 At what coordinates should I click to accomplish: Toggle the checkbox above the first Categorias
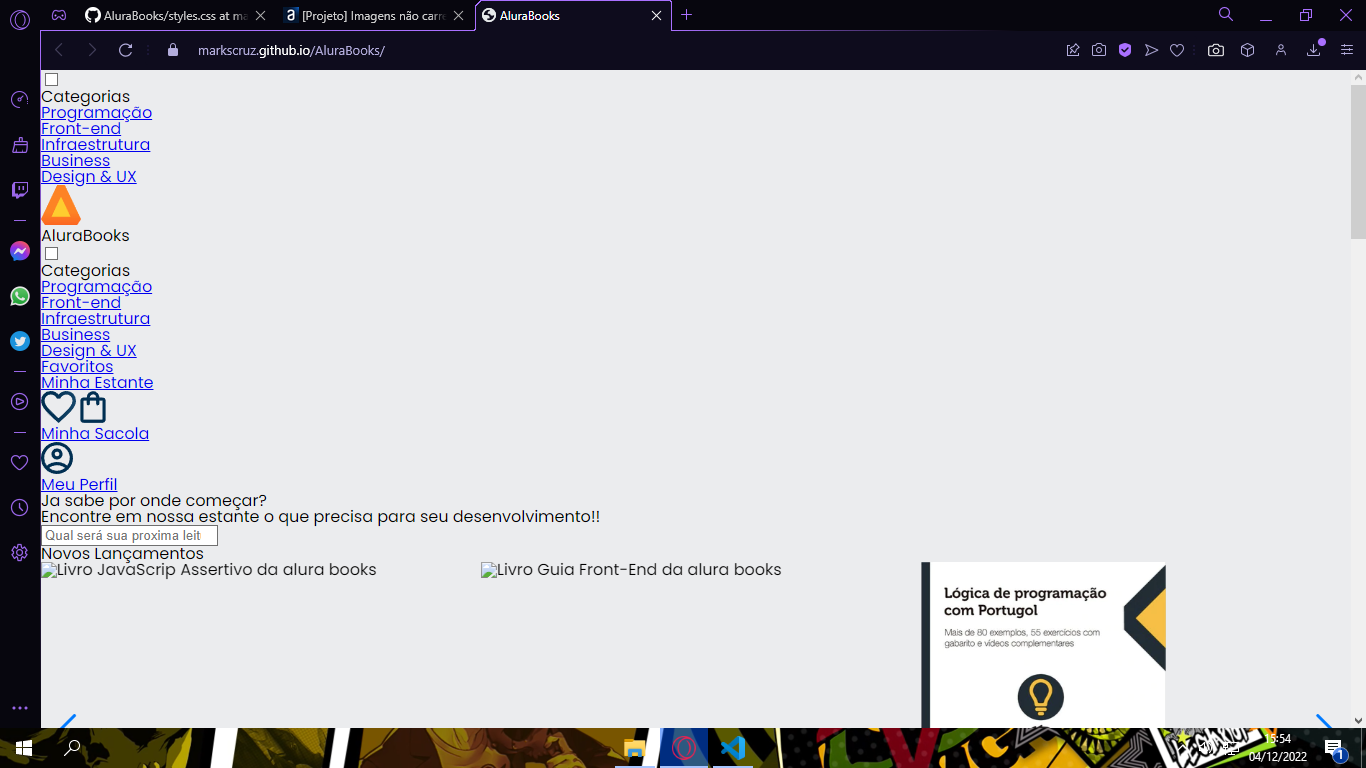(51, 80)
